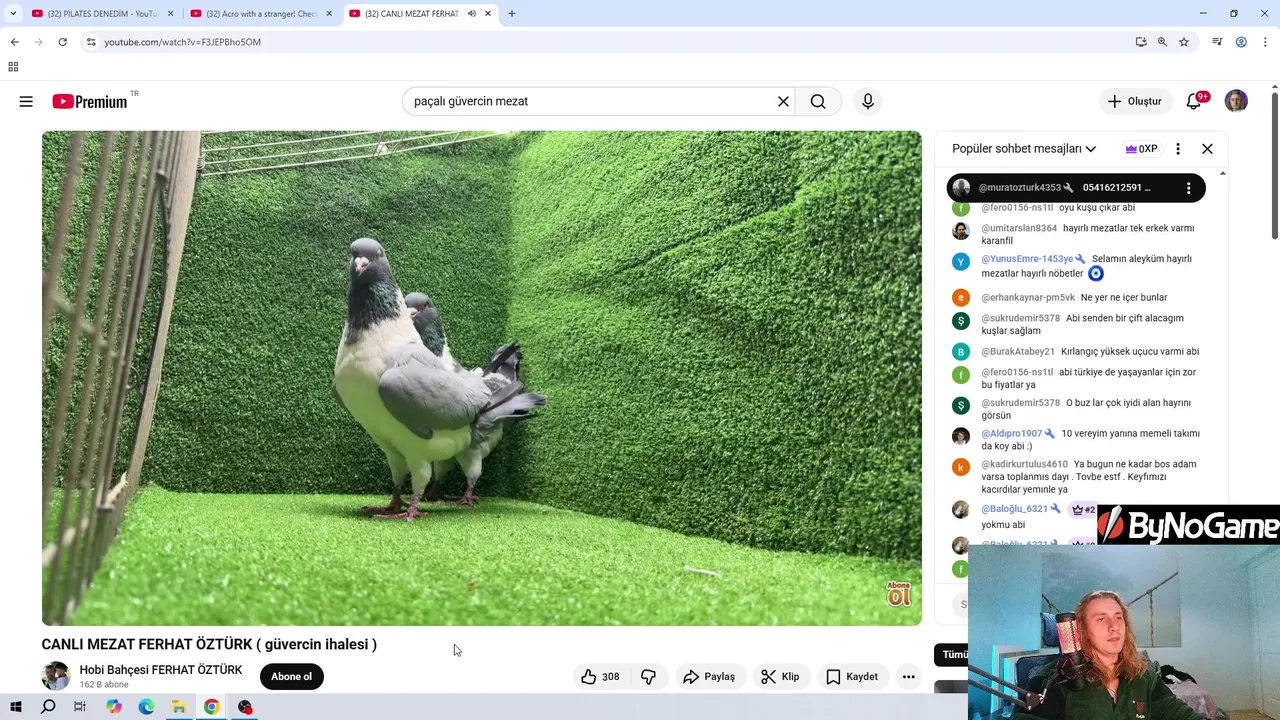The height and width of the screenshot is (720, 1280).
Task: Open Chrome three-dot menu
Action: (1266, 42)
